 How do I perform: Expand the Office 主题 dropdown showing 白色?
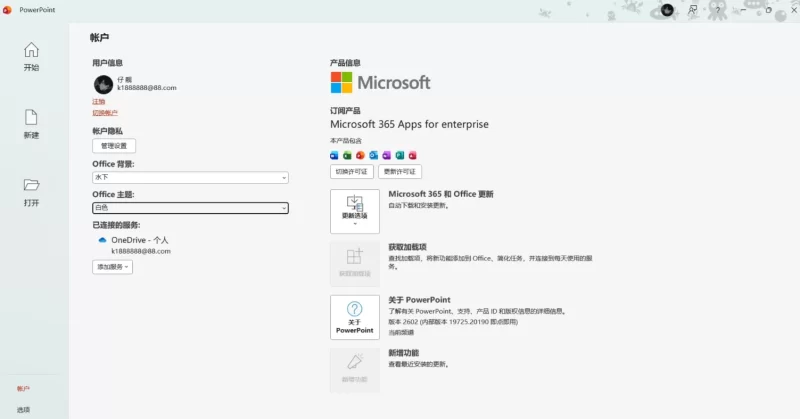pos(190,208)
